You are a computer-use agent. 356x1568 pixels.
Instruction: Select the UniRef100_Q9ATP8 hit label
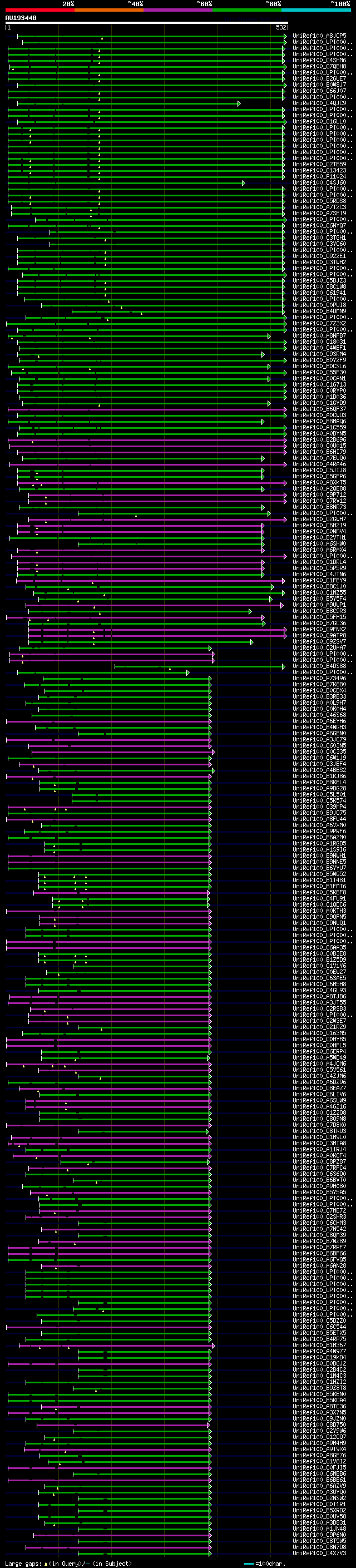[319, 635]
